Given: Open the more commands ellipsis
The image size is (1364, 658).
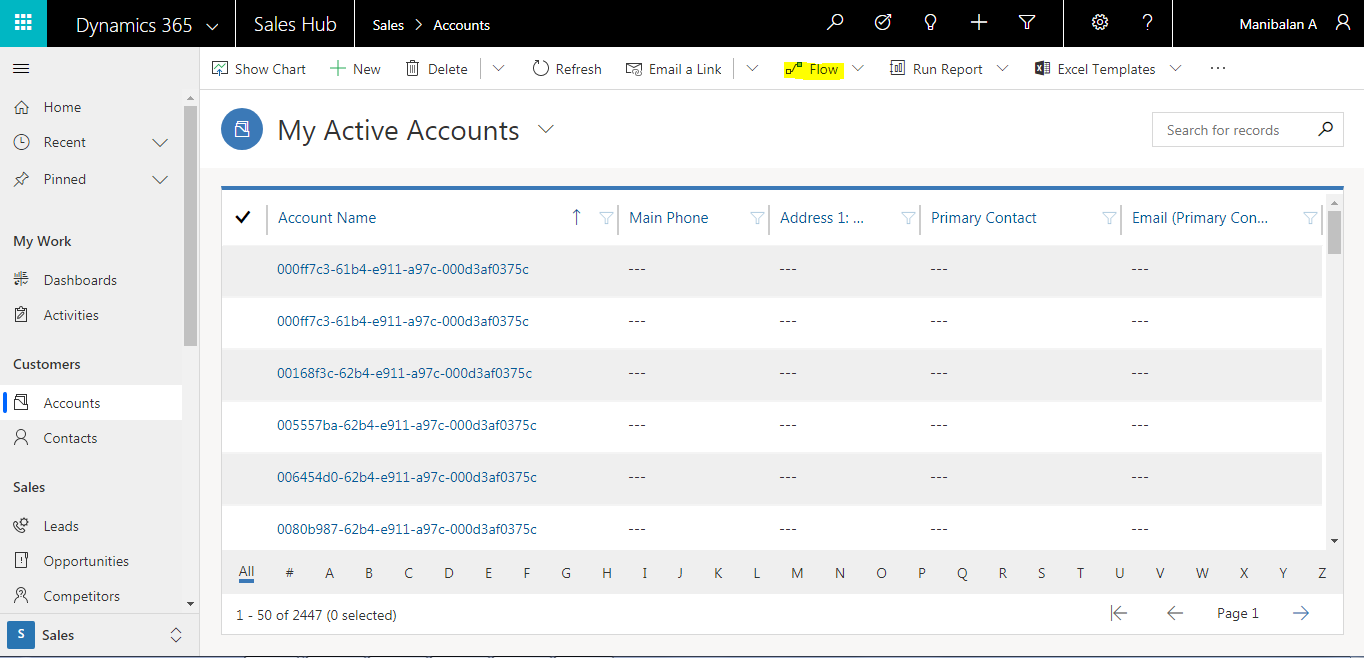Looking at the screenshot, I should coord(1217,68).
